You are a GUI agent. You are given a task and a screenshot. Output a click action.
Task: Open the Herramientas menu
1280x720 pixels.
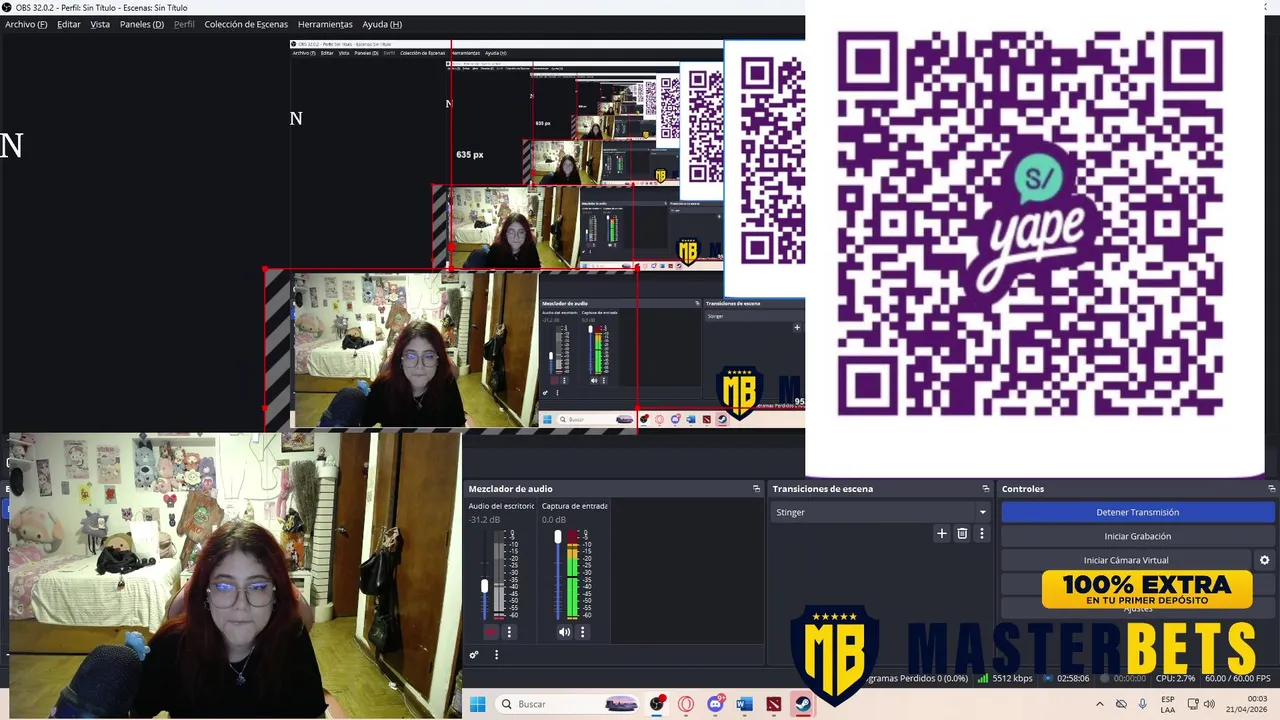tap(325, 24)
